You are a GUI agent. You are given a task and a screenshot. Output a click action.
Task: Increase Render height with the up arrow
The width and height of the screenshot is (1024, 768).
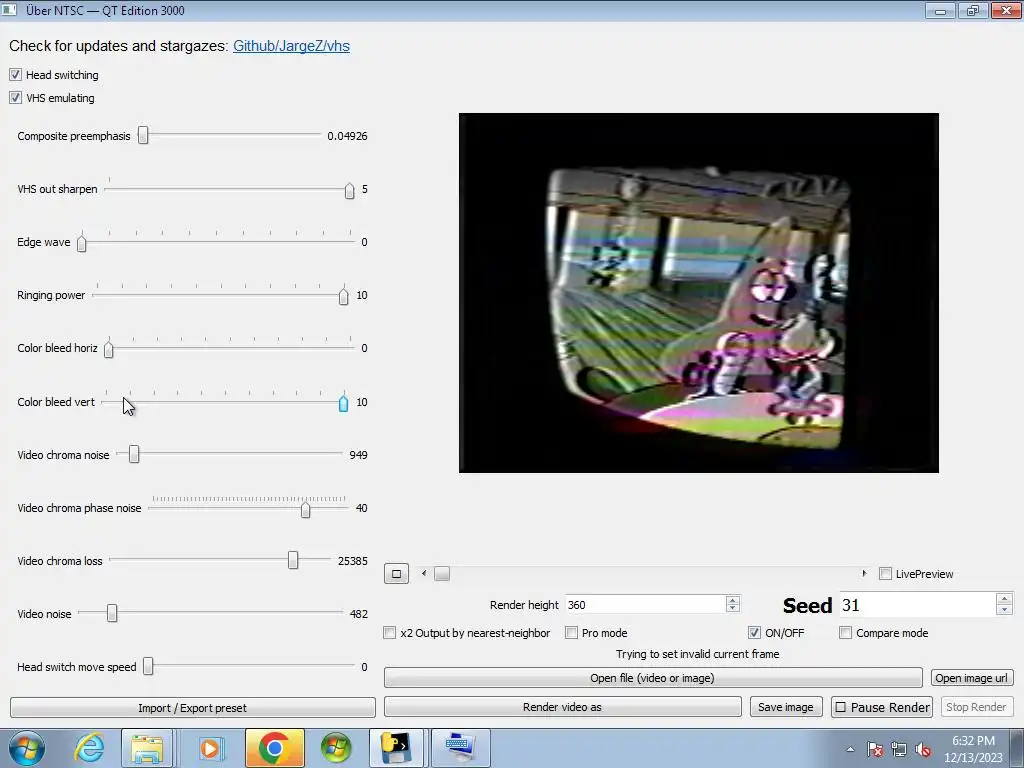(x=733, y=600)
